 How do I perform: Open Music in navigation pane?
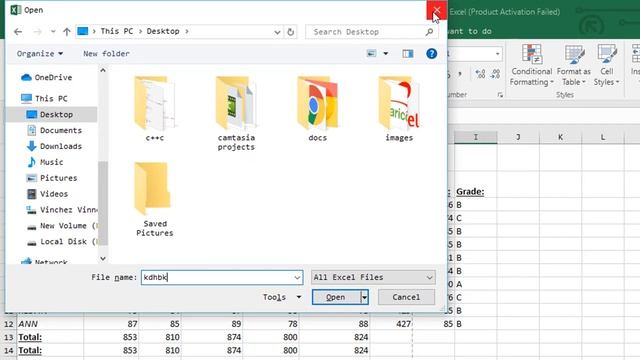click(x=45, y=162)
